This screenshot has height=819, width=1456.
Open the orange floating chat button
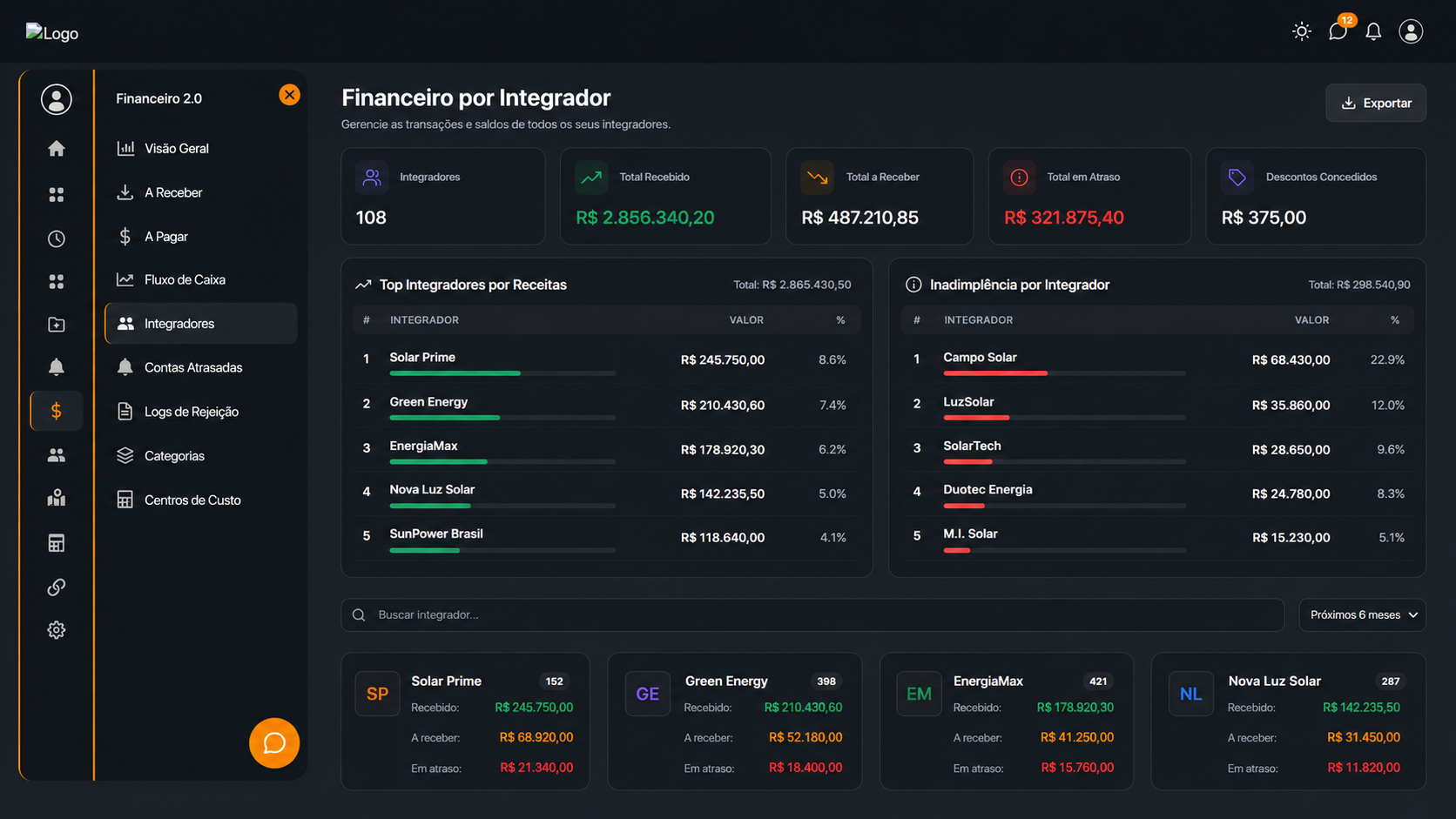click(274, 742)
